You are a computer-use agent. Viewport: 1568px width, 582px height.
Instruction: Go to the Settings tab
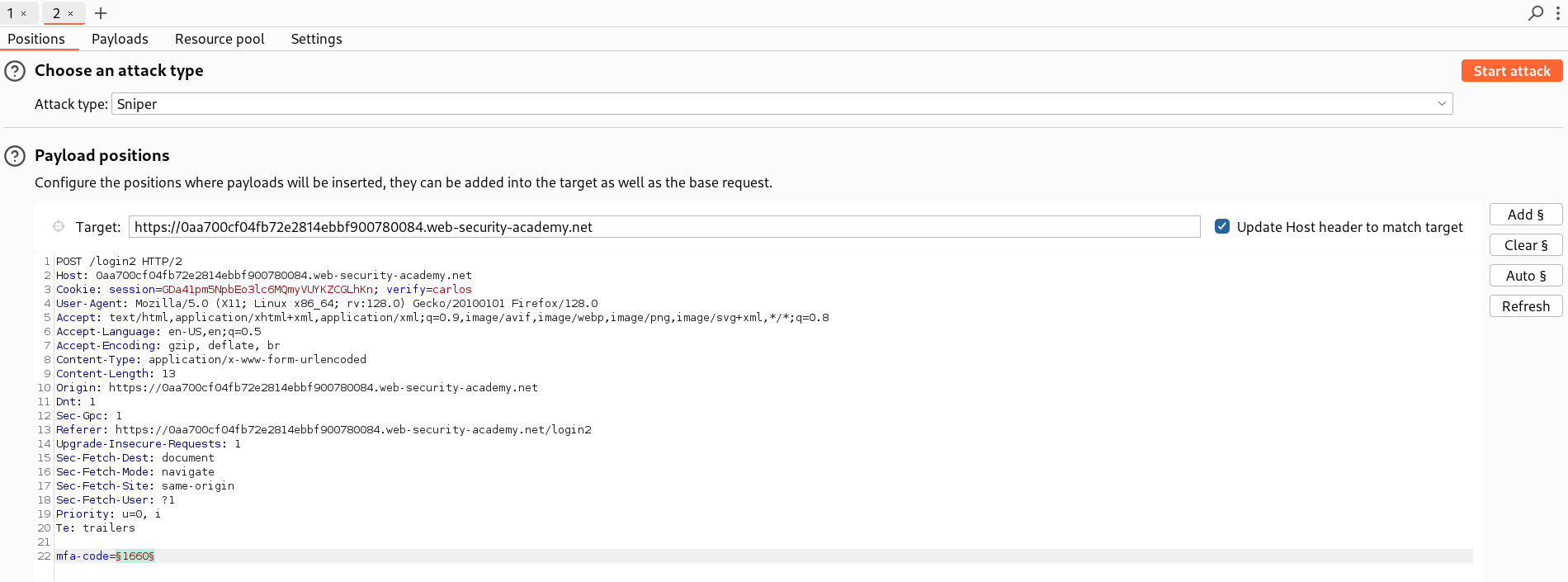pos(316,39)
